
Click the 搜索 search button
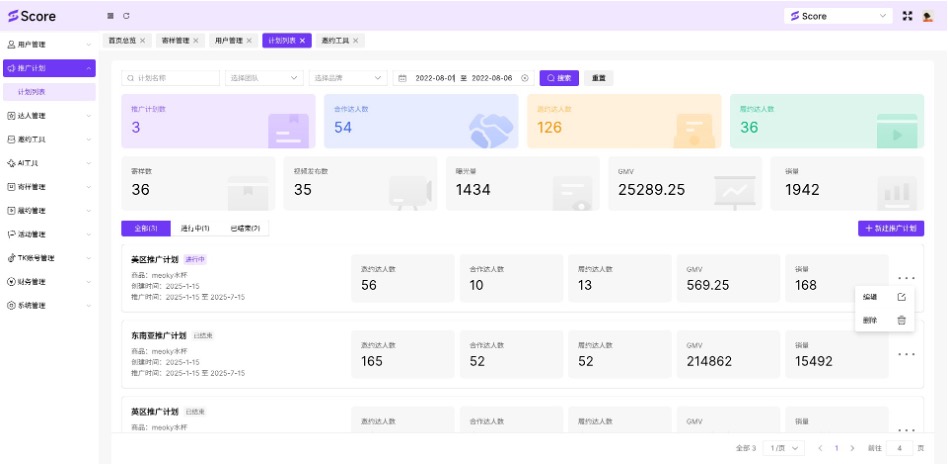559,78
